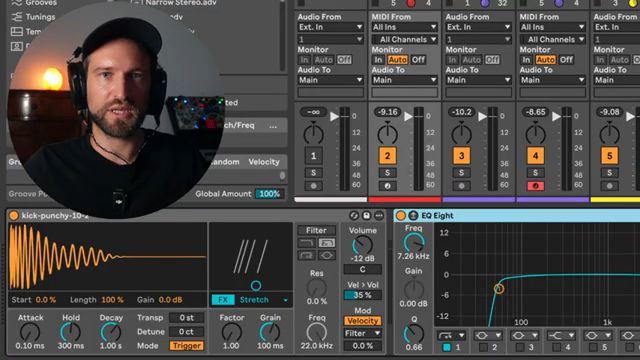Arm track 4 record button
The image size is (640, 360).
(x=536, y=186)
